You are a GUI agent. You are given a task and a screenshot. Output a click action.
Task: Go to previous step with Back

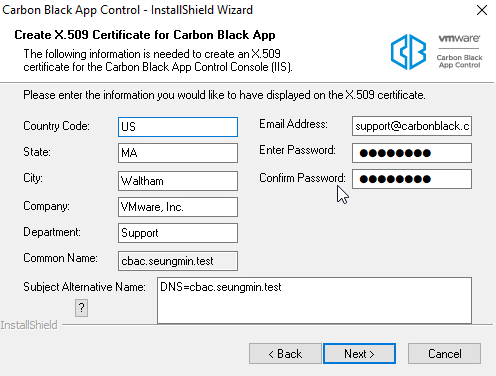[285, 354]
